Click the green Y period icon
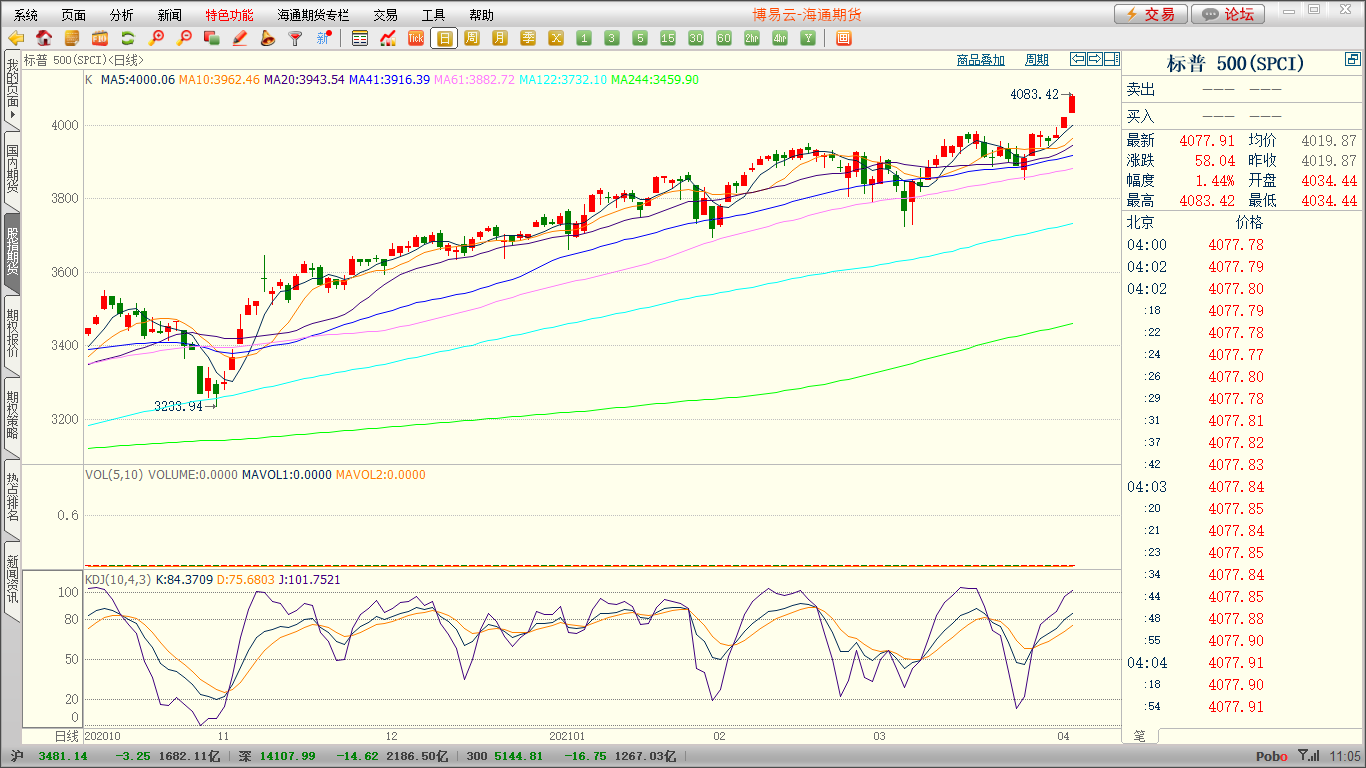Image resolution: width=1366 pixels, height=768 pixels. [x=808, y=38]
